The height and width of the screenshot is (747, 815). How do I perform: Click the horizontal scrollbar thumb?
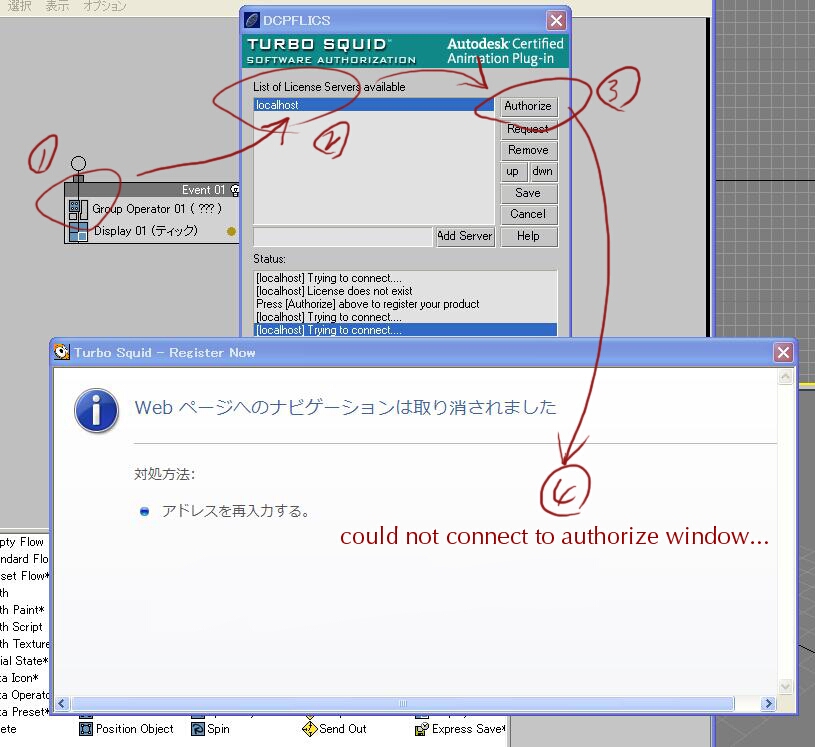pyautogui.click(x=403, y=704)
